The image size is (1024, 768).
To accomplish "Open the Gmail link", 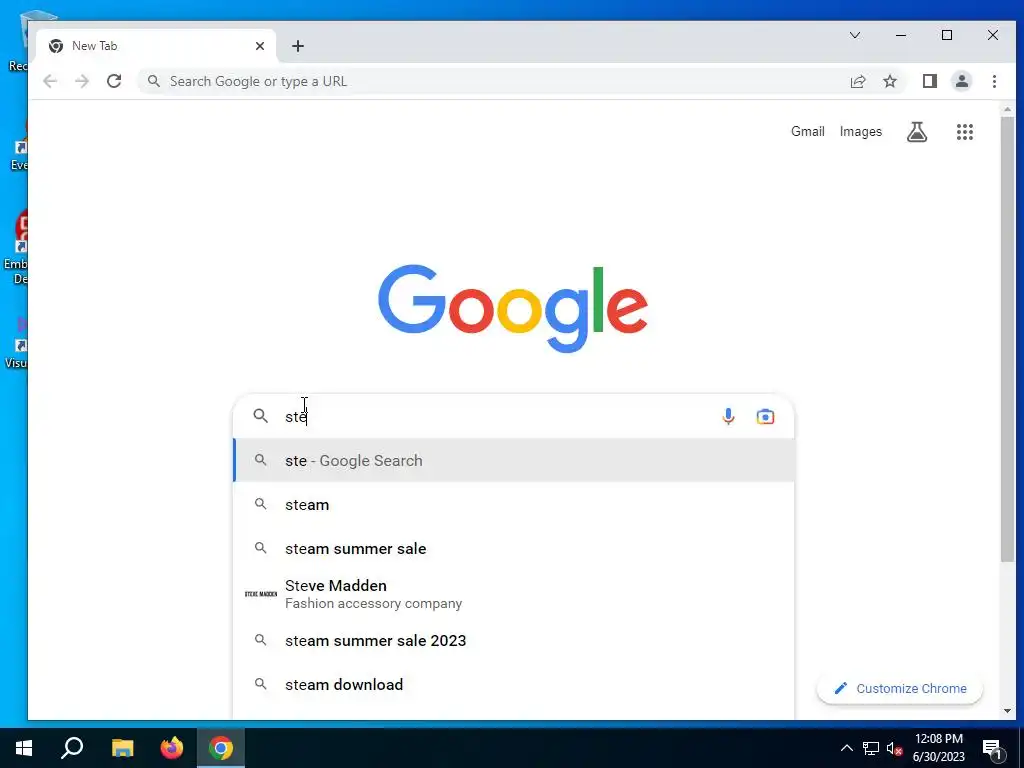I will (x=808, y=131).
